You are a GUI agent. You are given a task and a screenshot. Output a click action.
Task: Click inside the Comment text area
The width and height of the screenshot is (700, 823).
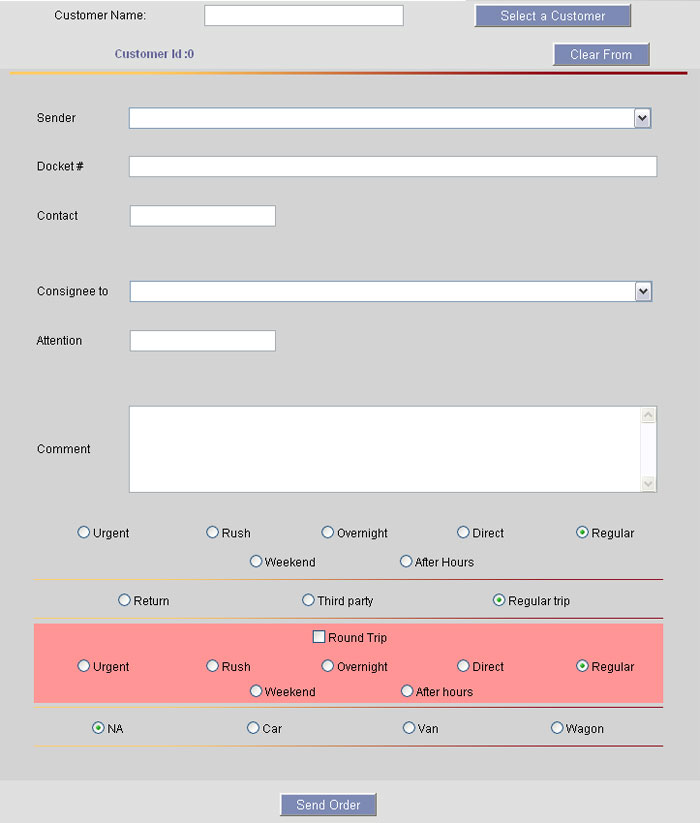[x=385, y=449]
